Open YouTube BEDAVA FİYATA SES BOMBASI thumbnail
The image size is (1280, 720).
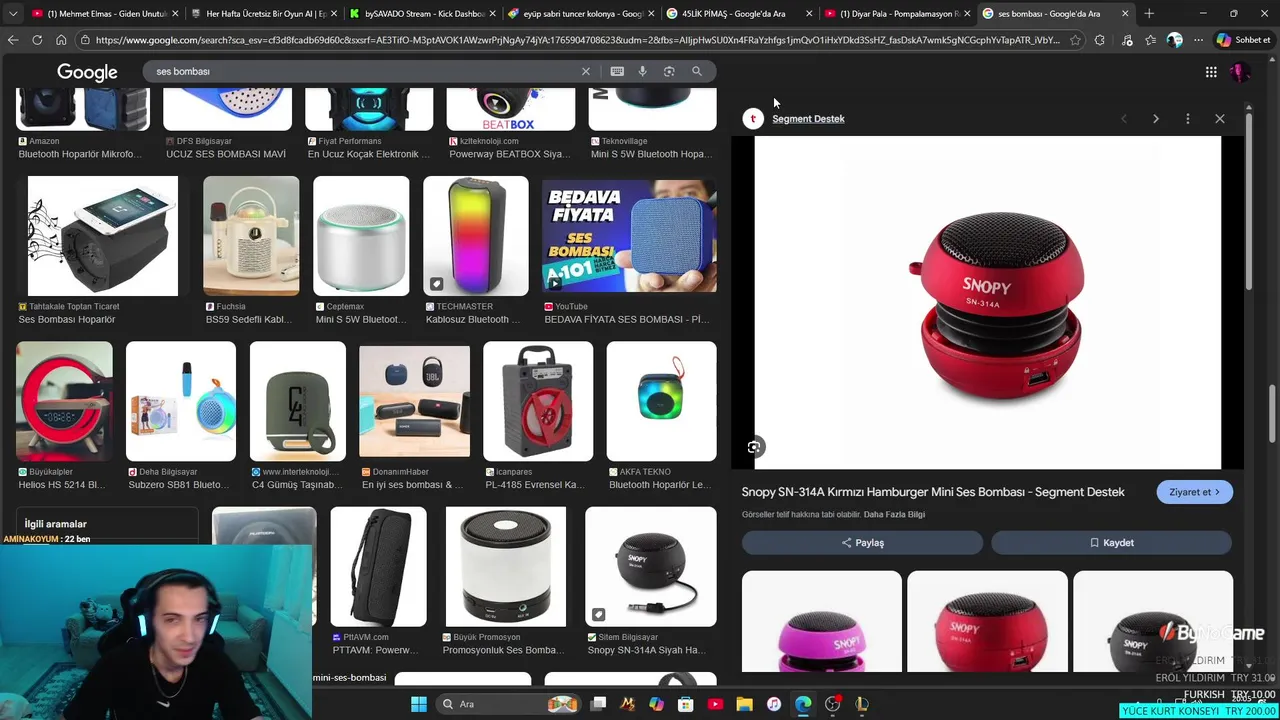tap(629, 236)
